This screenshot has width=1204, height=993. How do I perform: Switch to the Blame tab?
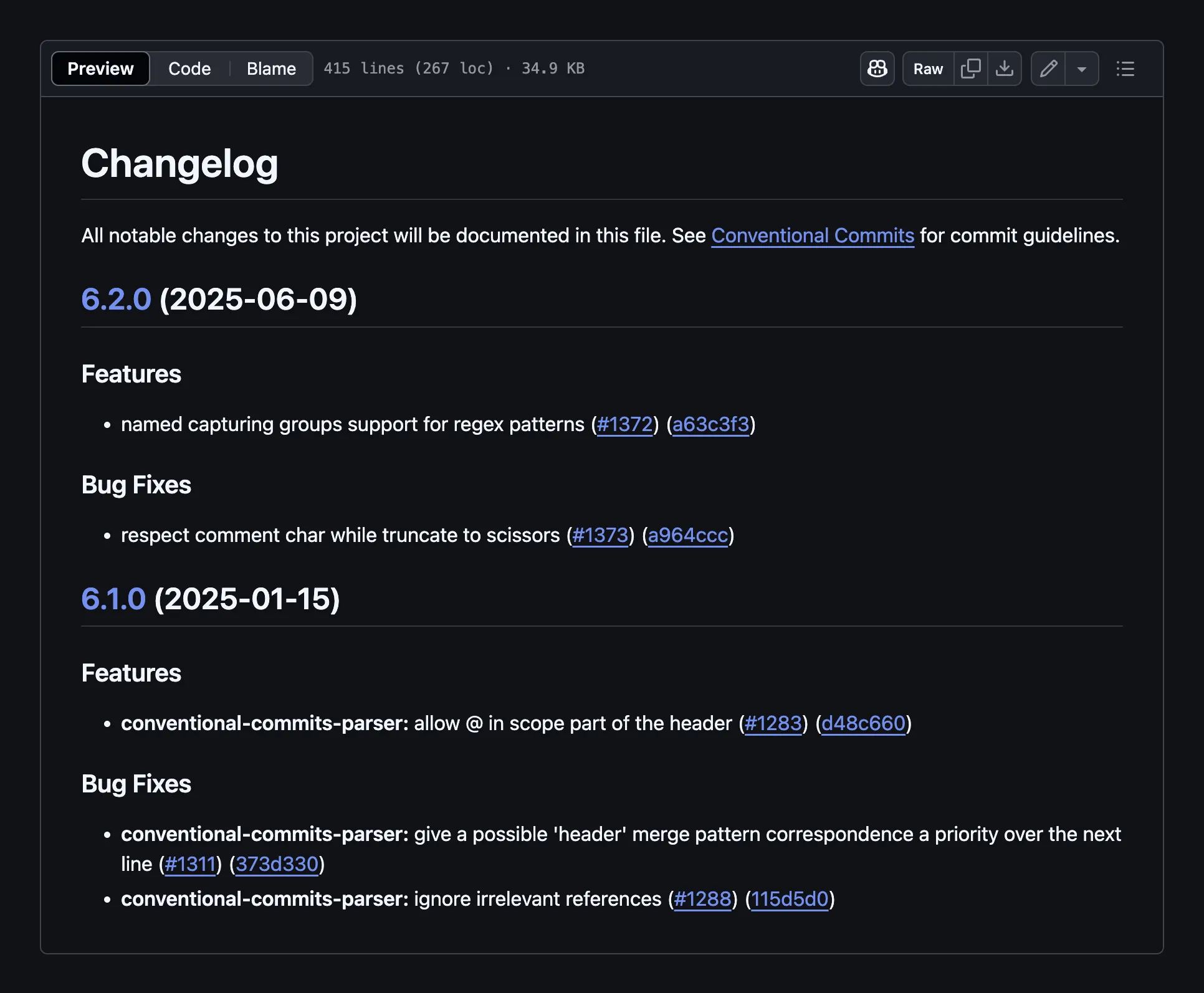tap(270, 69)
